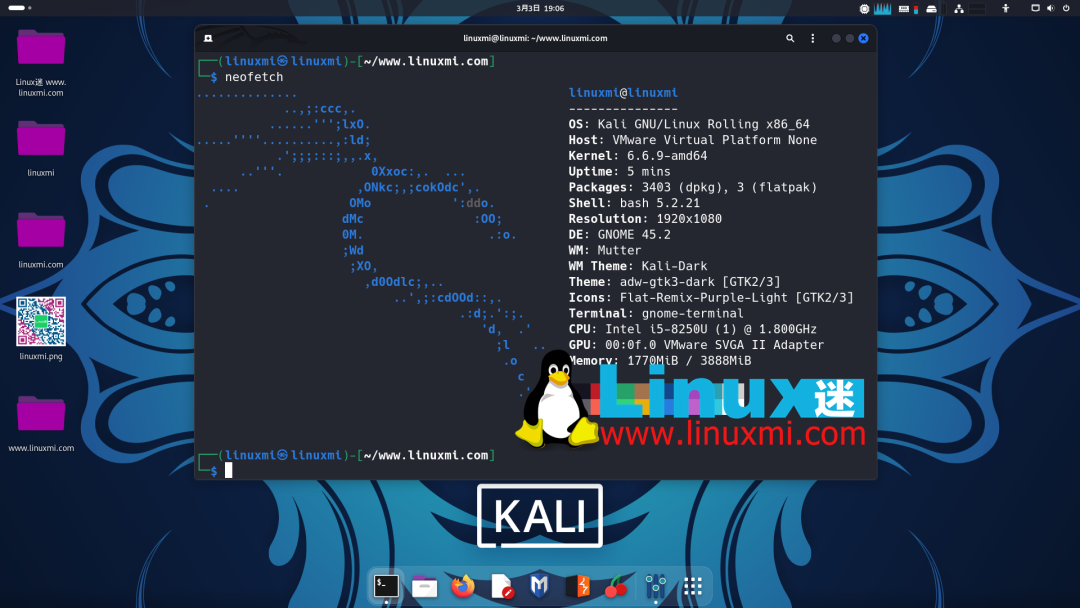Select the linuxmi desktop folder

point(41,149)
